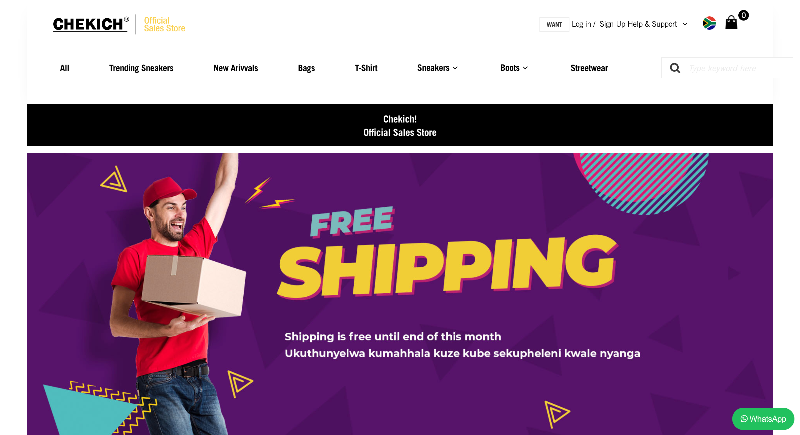Open the T-Shirt category
The width and height of the screenshot is (800, 435).
point(366,68)
